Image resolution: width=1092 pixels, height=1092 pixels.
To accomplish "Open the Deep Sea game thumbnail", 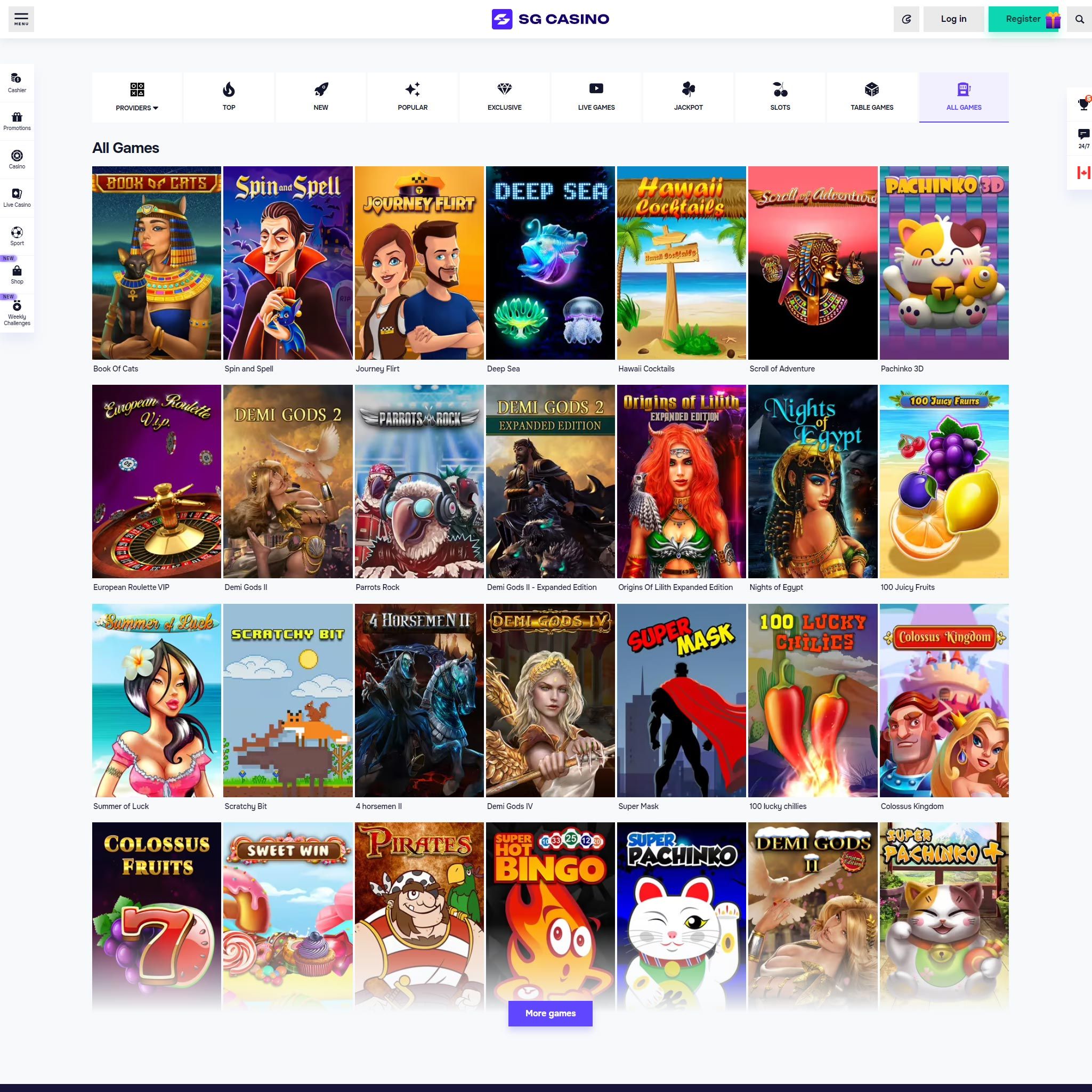I will [x=550, y=263].
